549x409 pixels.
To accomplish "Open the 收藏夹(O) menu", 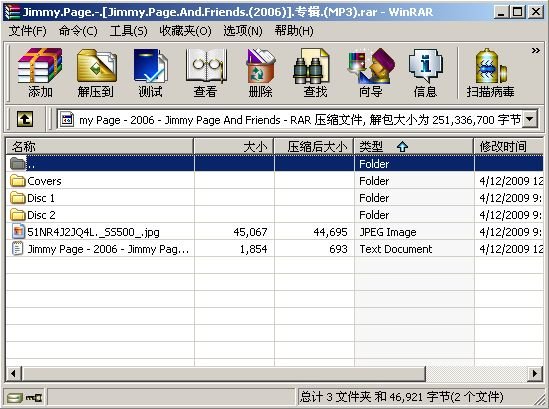I will (185, 31).
